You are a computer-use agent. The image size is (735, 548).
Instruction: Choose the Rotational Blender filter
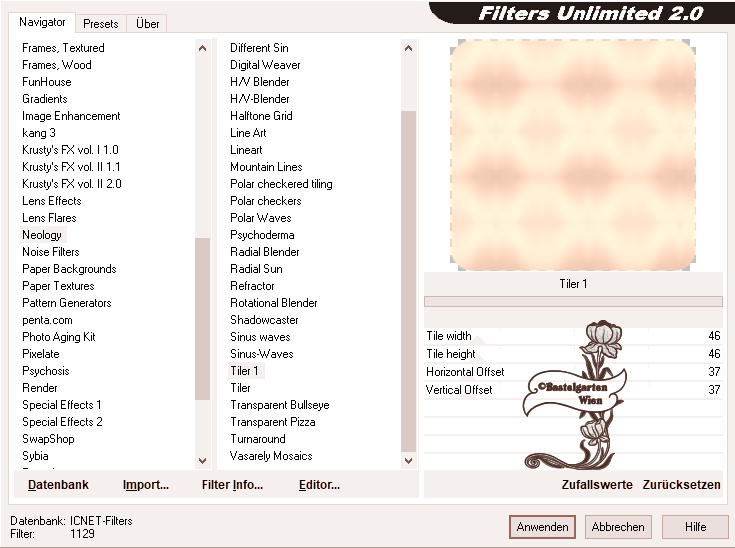(x=274, y=303)
